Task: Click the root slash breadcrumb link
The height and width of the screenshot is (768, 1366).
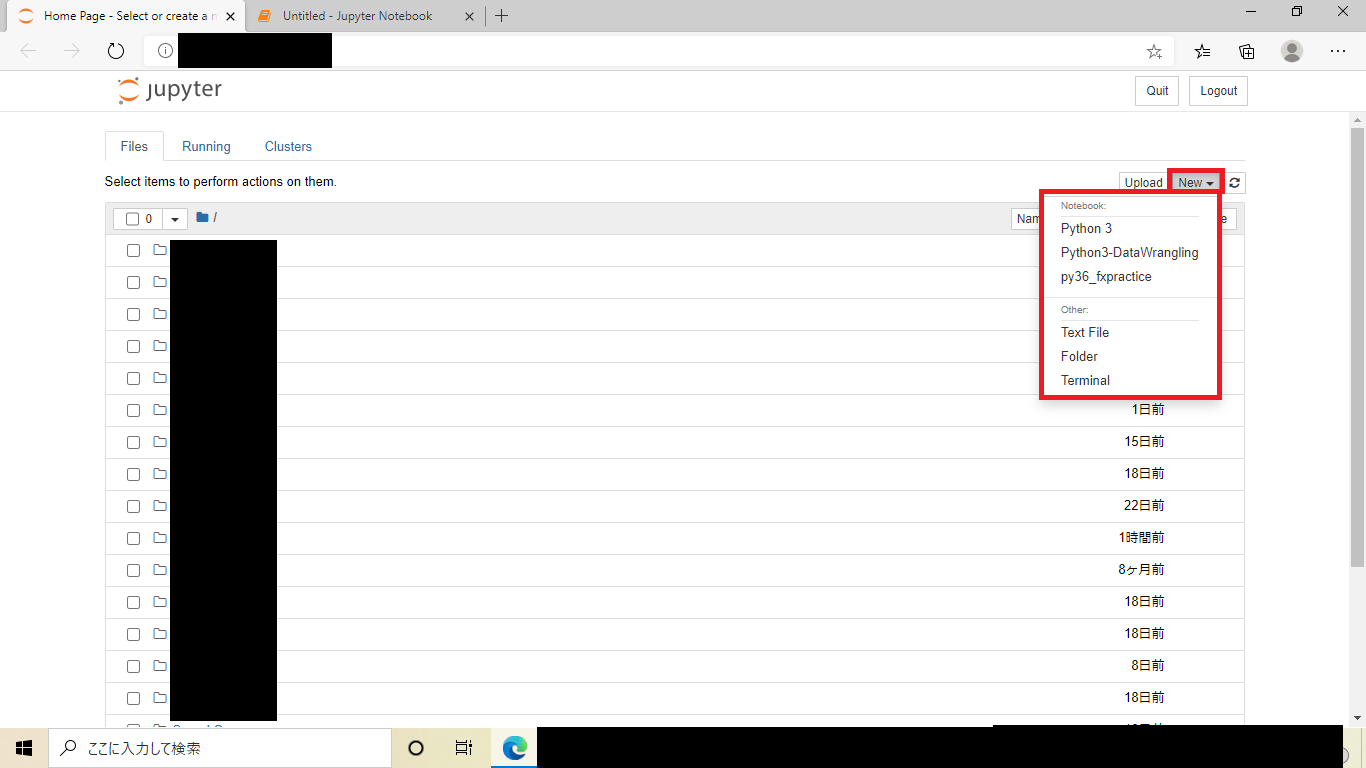Action: [x=215, y=218]
